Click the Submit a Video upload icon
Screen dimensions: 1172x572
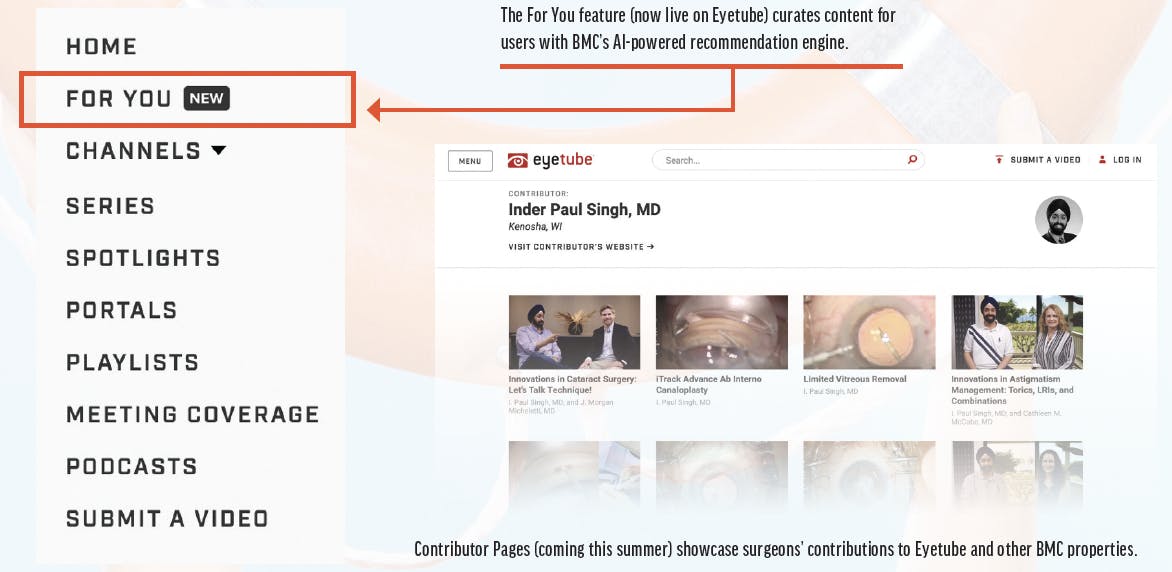(999, 159)
